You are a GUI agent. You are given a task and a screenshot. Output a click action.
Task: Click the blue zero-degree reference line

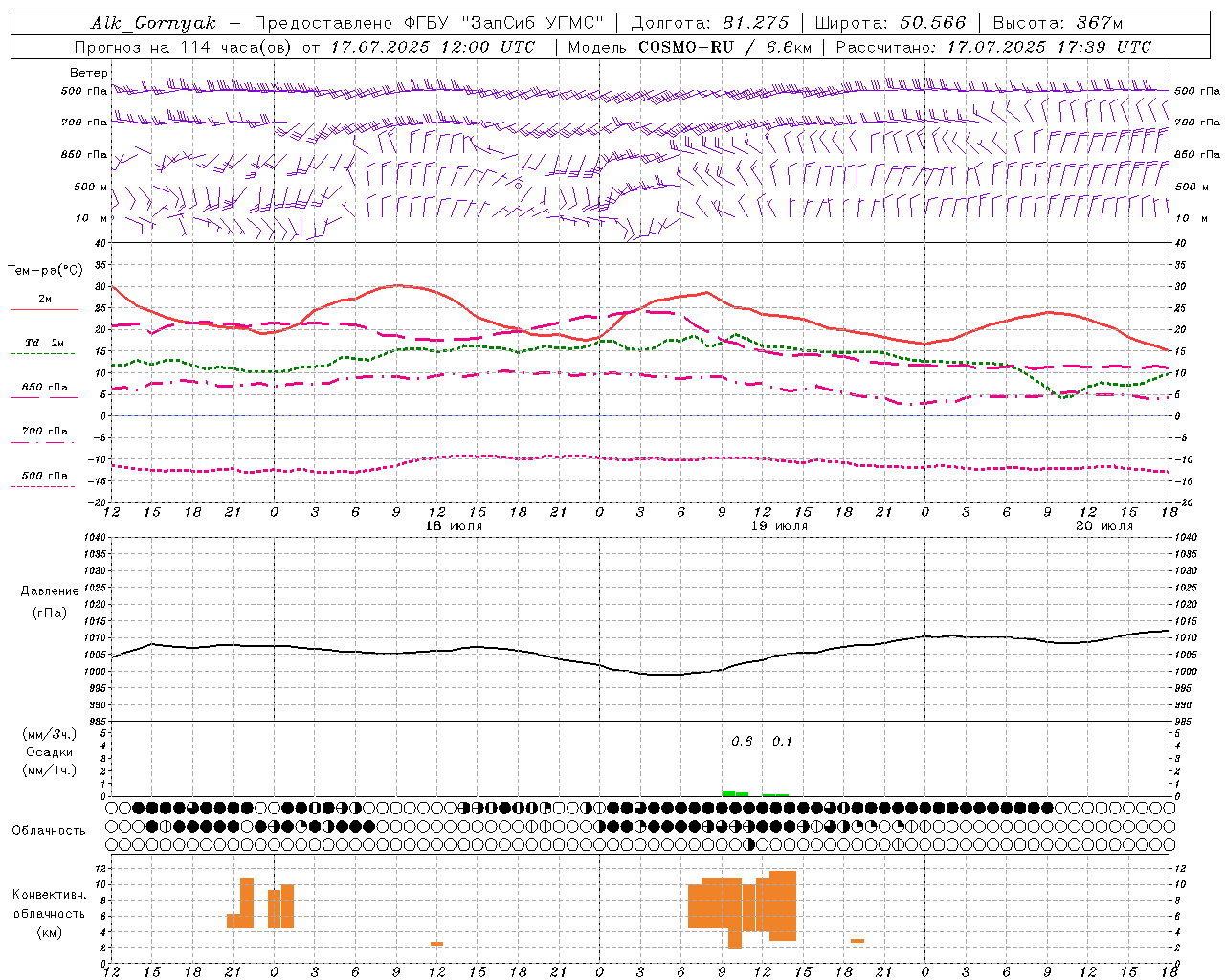[640, 416]
